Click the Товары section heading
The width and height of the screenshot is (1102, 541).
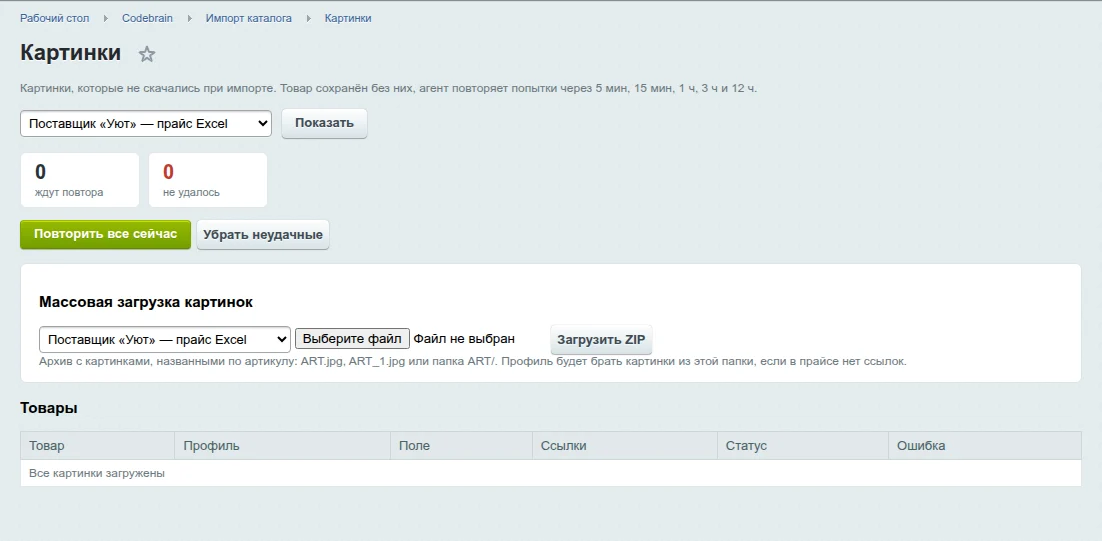tap(49, 408)
